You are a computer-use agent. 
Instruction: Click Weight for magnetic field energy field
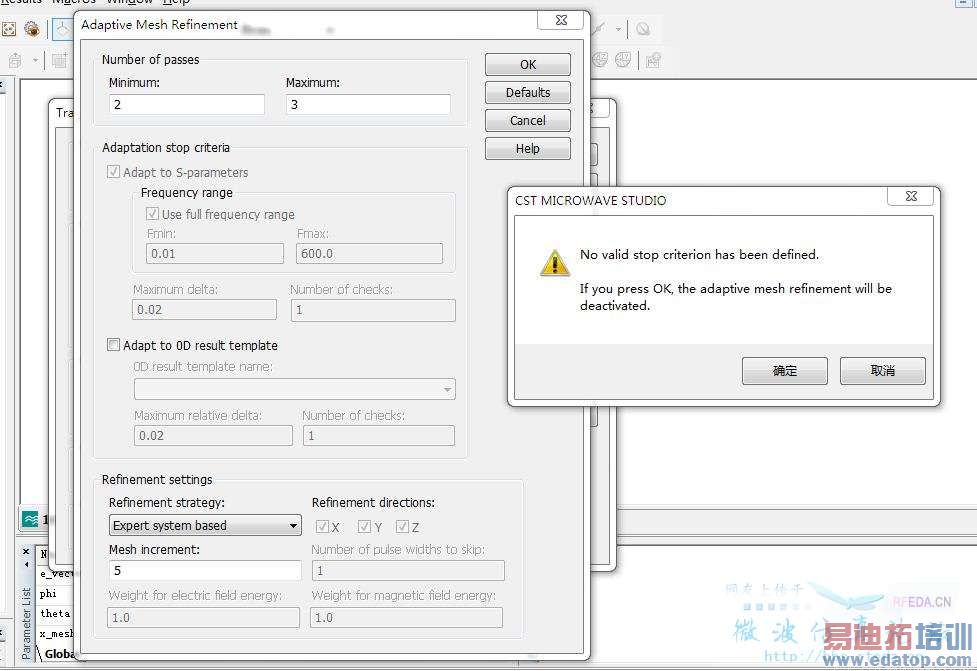coord(406,617)
